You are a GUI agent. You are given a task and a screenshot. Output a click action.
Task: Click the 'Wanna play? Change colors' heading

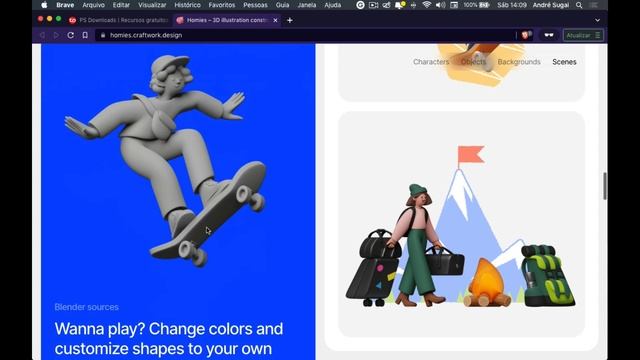coord(169,339)
